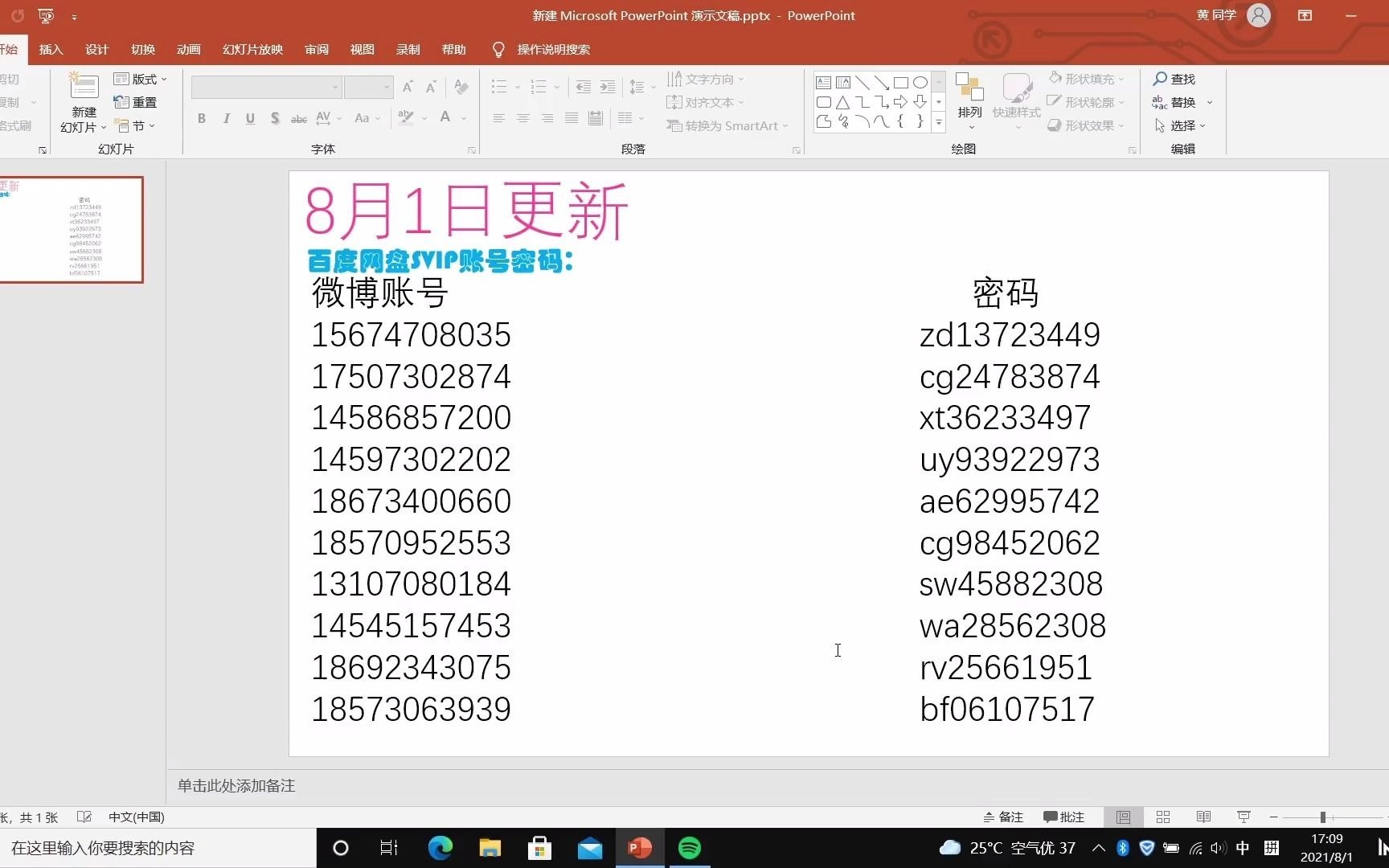
Task: Open 对齐文本 align text dropdown
Action: [705, 102]
